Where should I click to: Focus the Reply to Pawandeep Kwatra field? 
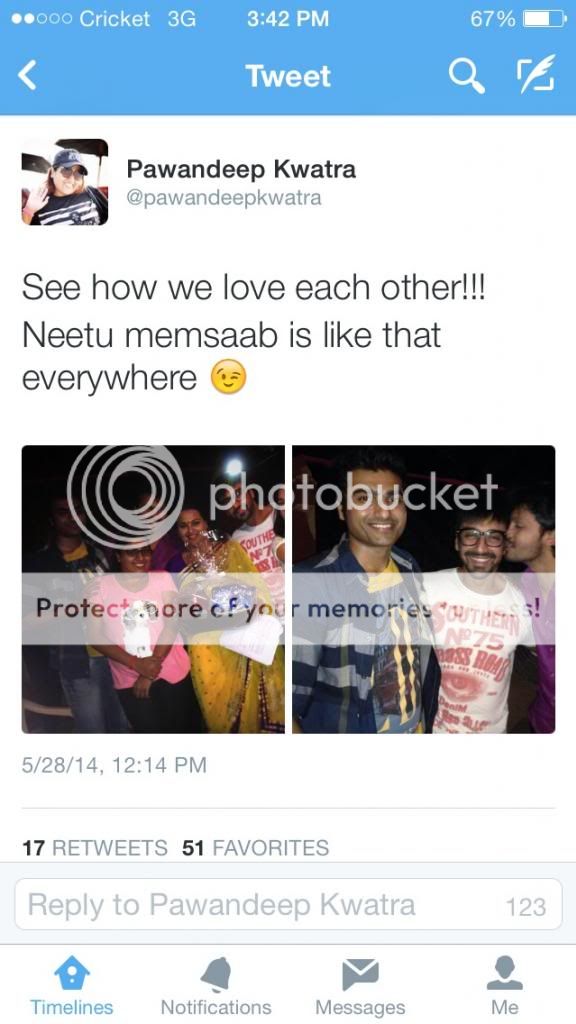(x=288, y=904)
